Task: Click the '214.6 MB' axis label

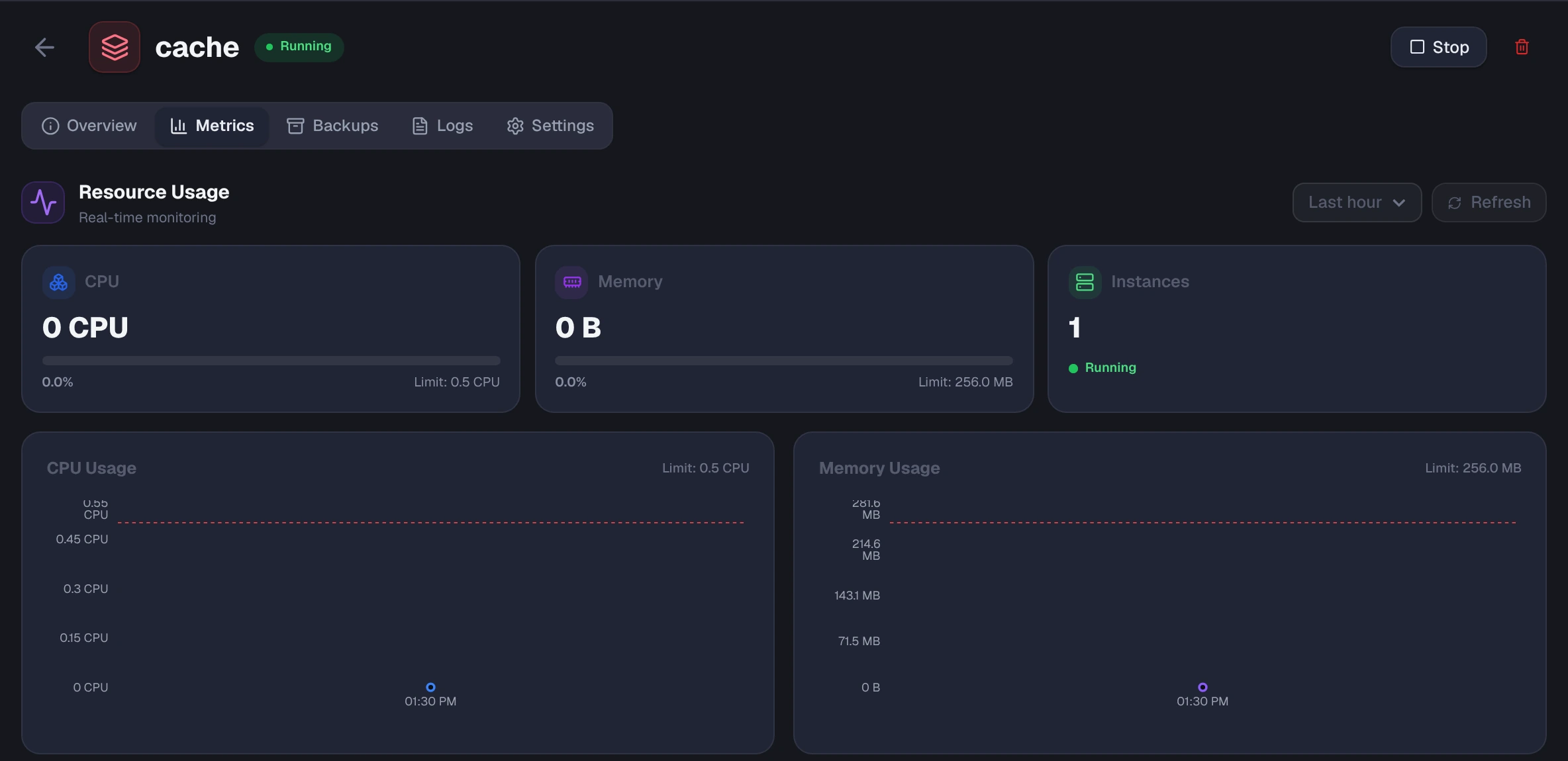Action: point(866,550)
